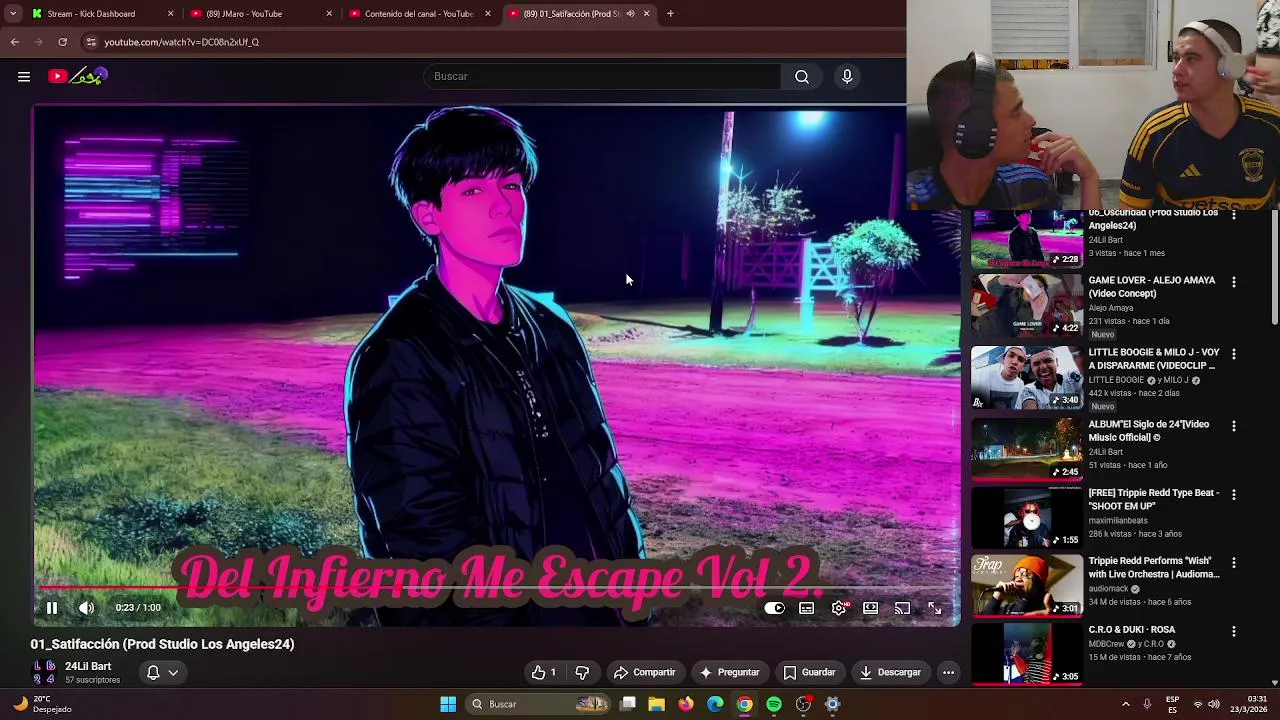
Task: Focus the Buscar search field on YouTube
Action: [602, 76]
